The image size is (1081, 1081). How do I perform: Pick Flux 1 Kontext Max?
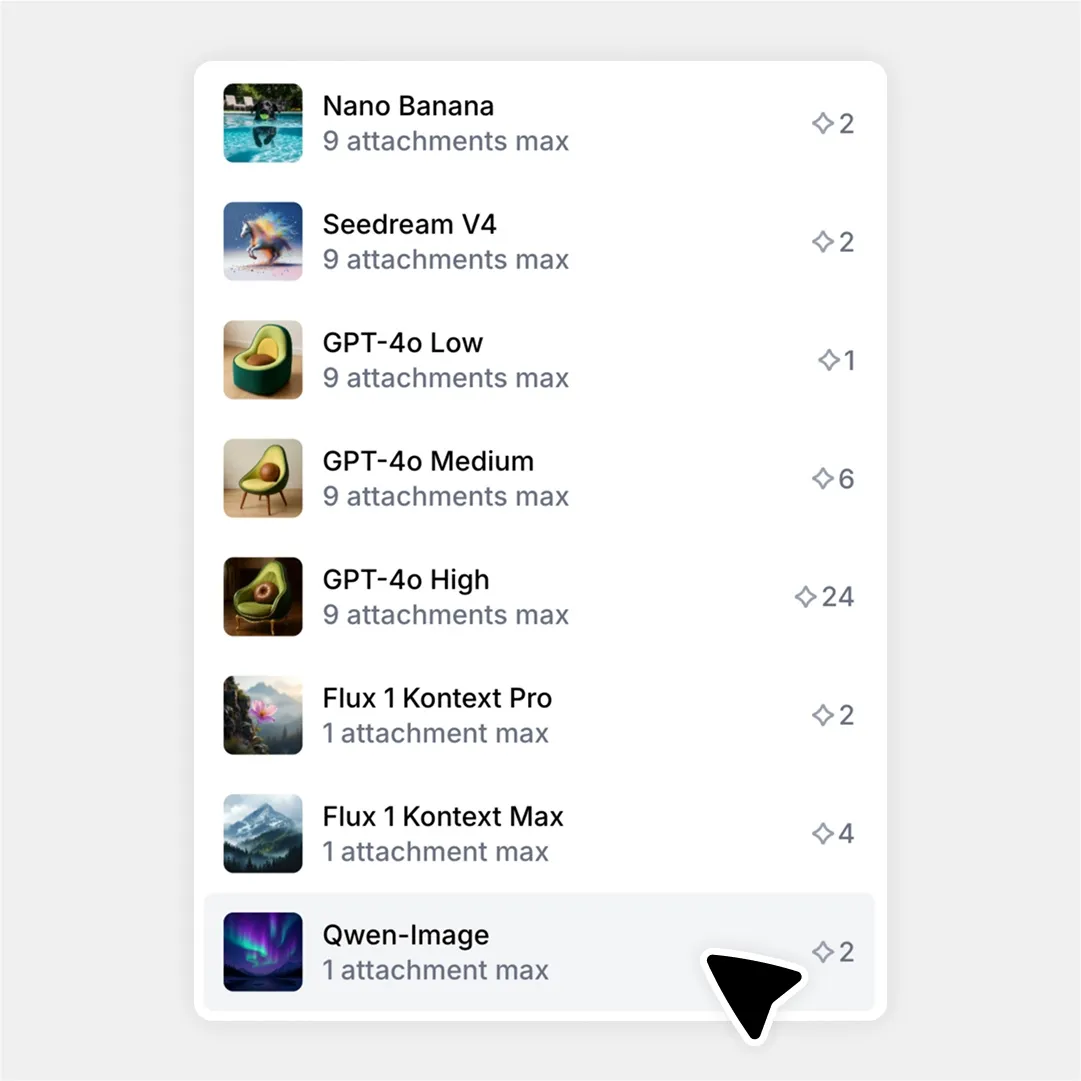[x=539, y=834]
